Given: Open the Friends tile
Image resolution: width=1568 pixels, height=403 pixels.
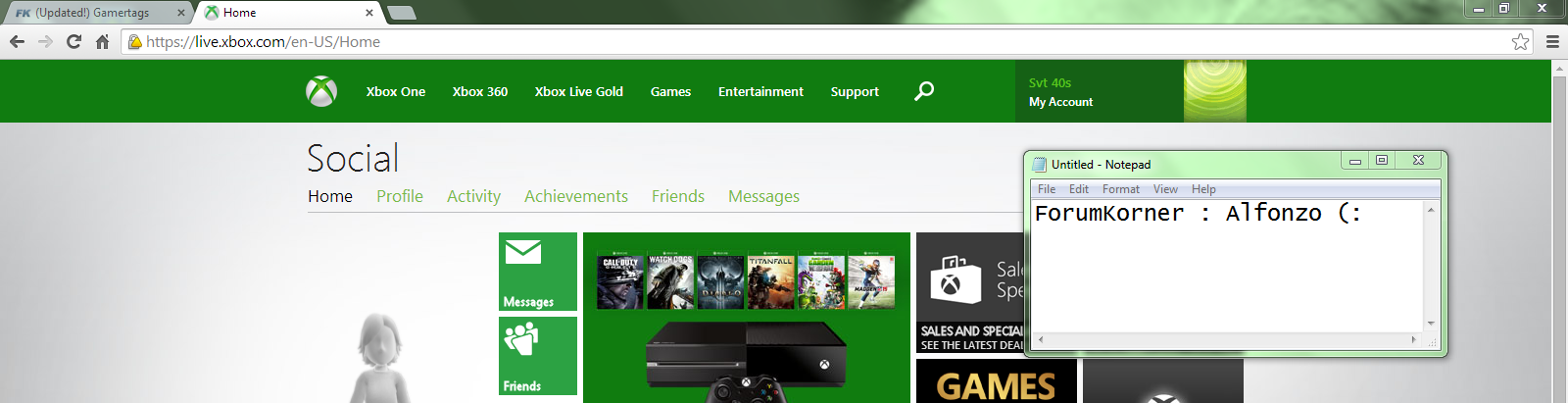Looking at the screenshot, I should click(x=538, y=356).
